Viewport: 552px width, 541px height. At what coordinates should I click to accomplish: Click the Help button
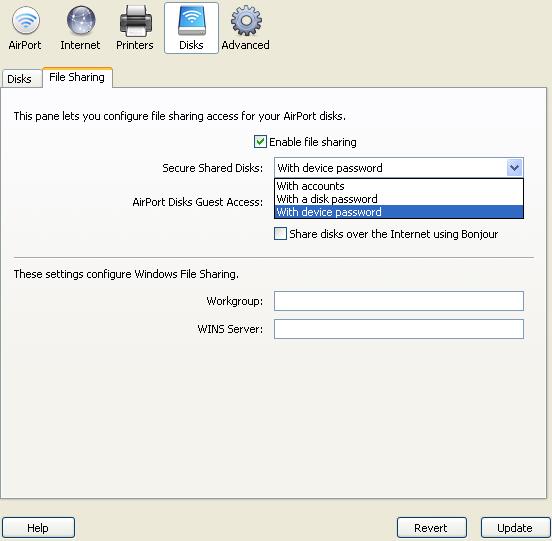pos(38,528)
